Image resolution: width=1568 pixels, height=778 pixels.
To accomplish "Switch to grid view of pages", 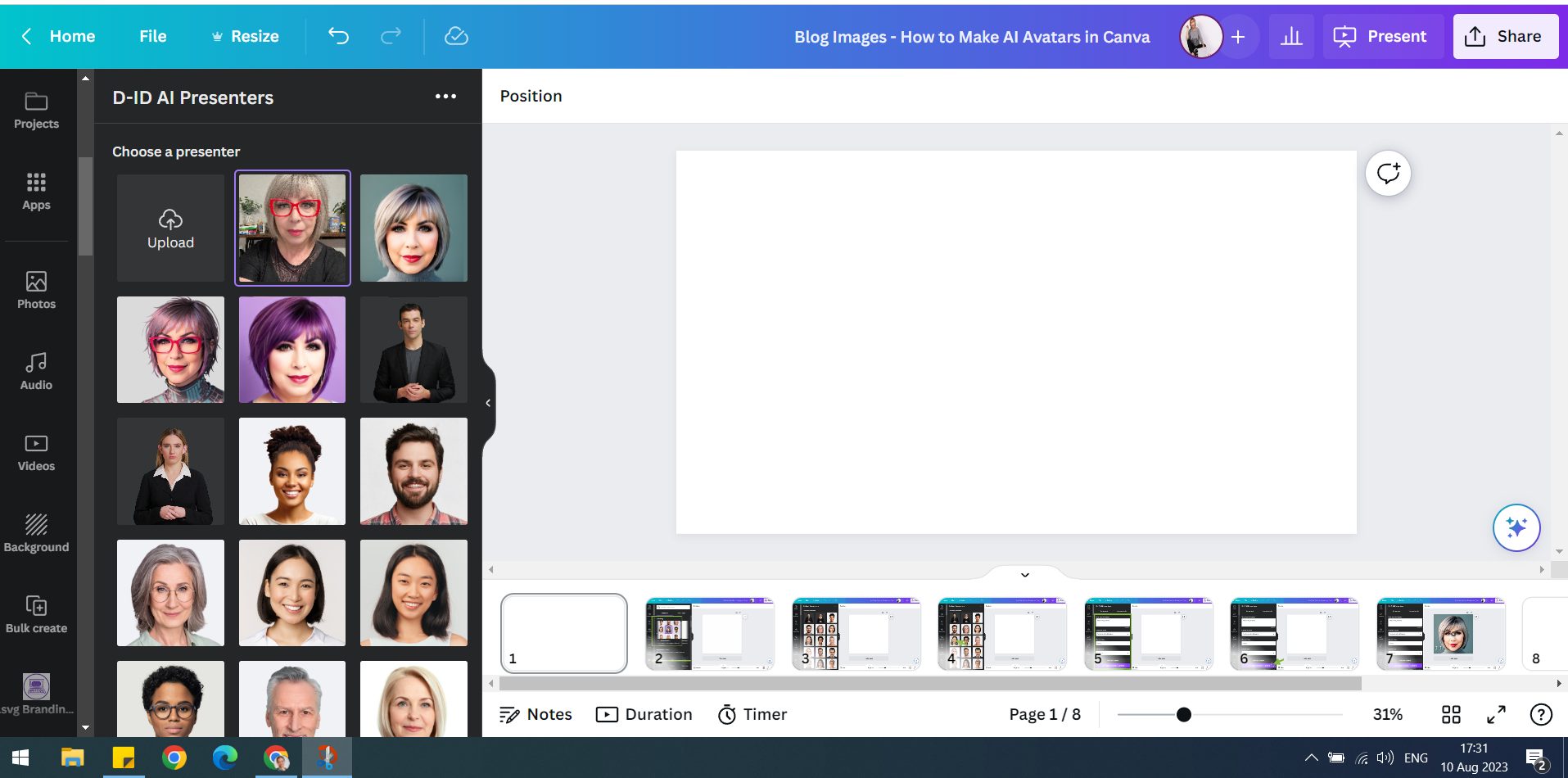I will tap(1451, 714).
